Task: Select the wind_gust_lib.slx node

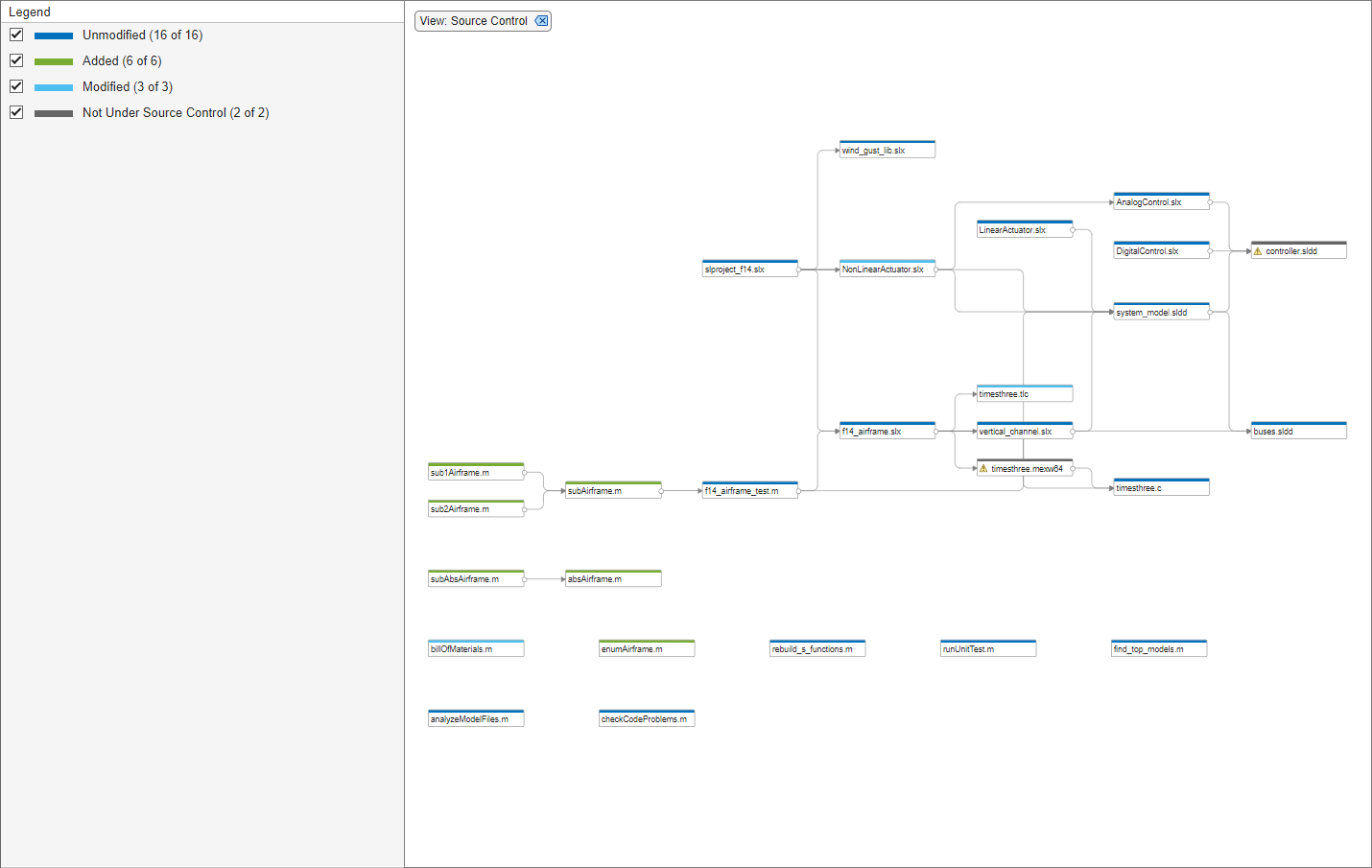Action: coord(887,149)
